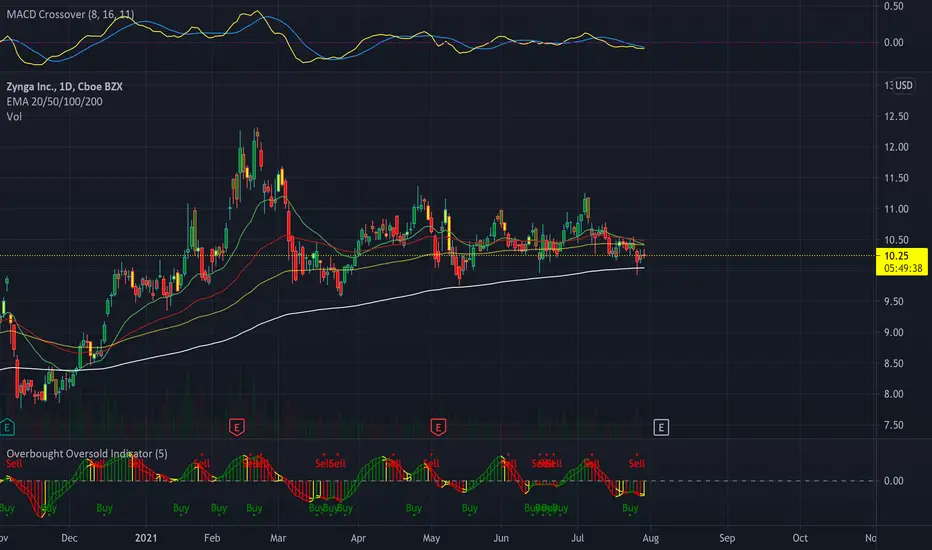Open the USD currency selector on price axis
Image resolution: width=932 pixels, height=550 pixels.
(904, 86)
